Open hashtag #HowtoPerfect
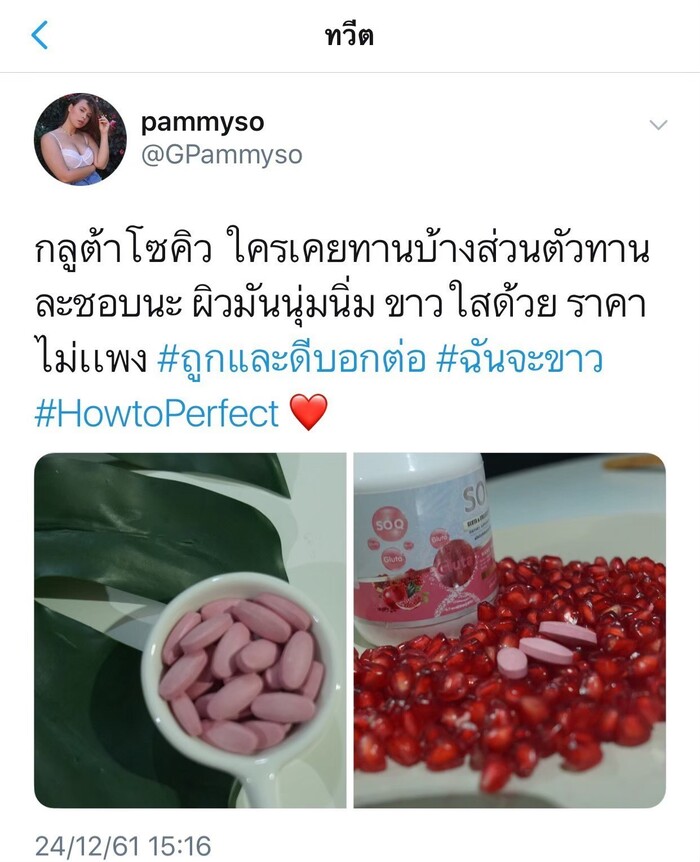Viewport: 700px width, 862px height. tap(157, 413)
